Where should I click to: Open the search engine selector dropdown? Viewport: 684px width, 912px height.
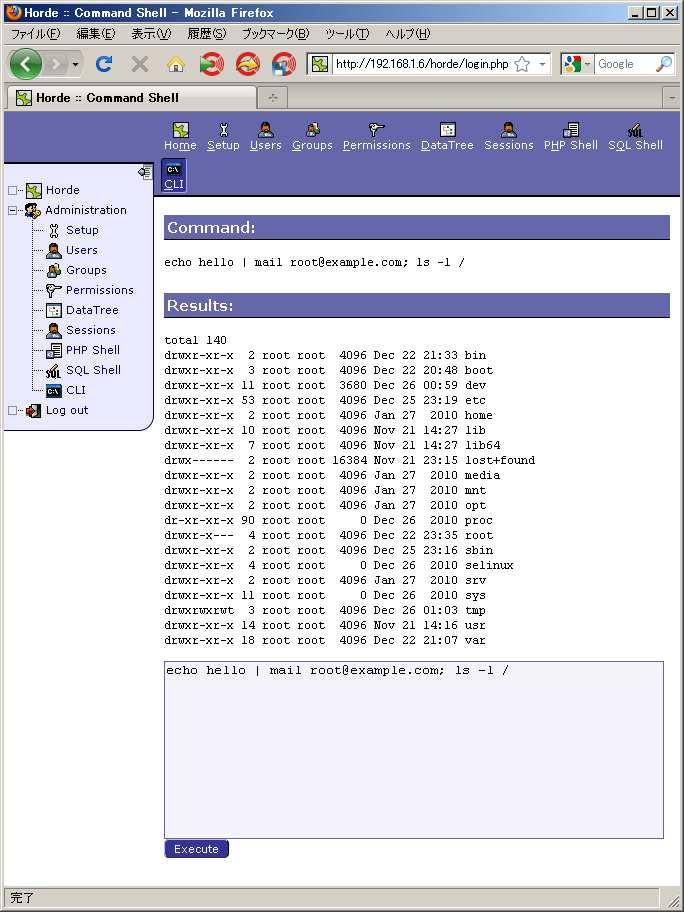pos(579,64)
